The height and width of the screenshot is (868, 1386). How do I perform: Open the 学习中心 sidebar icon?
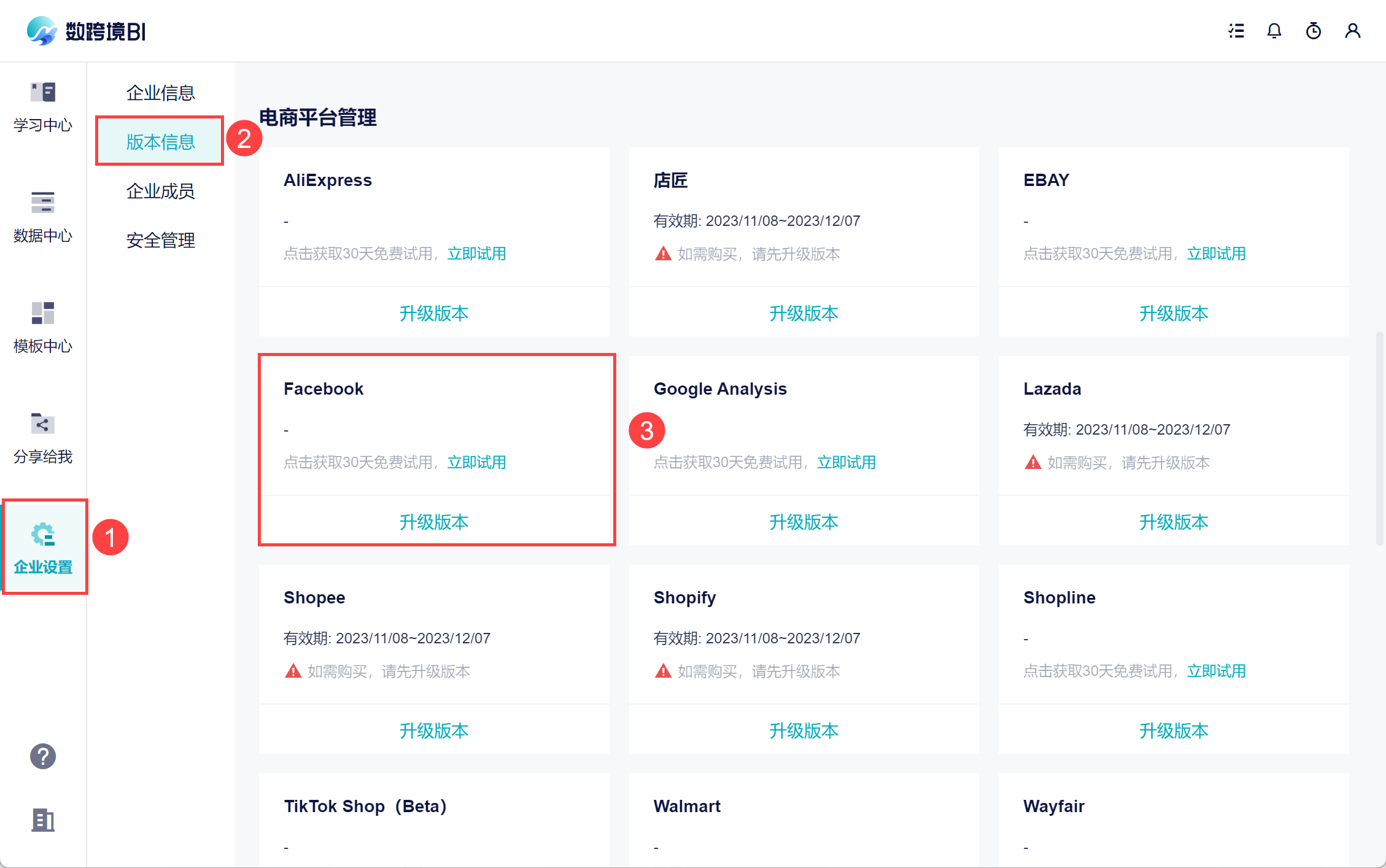click(x=42, y=93)
